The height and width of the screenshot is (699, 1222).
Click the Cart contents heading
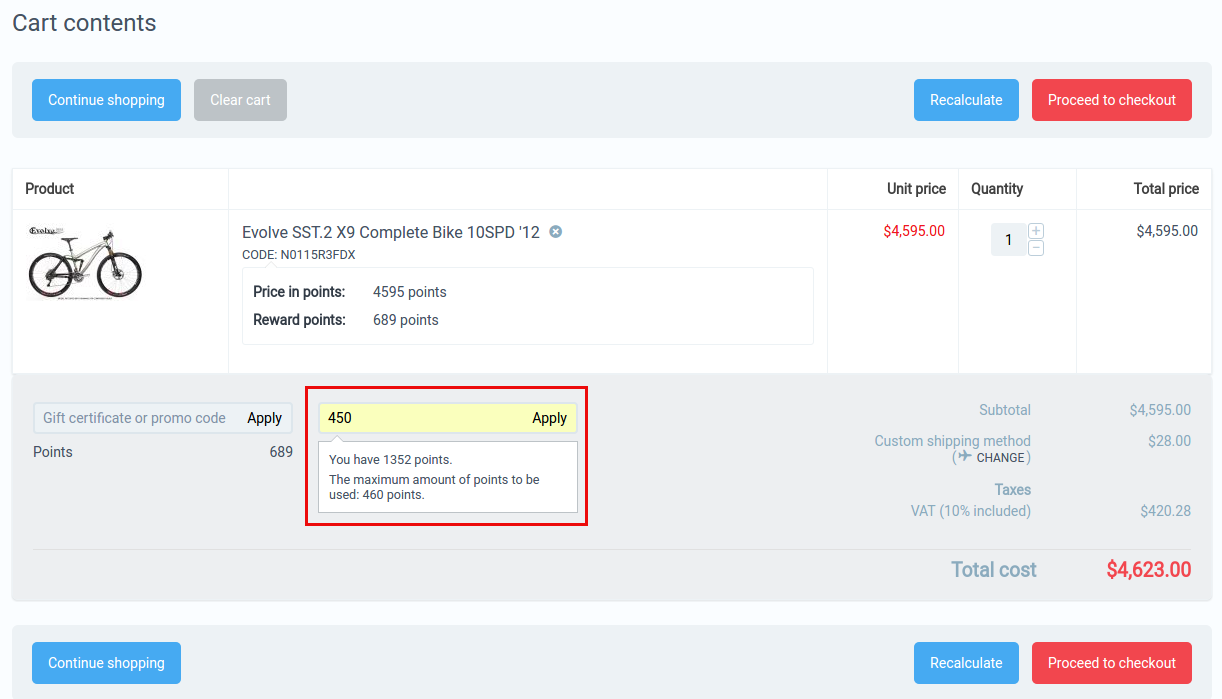[84, 23]
